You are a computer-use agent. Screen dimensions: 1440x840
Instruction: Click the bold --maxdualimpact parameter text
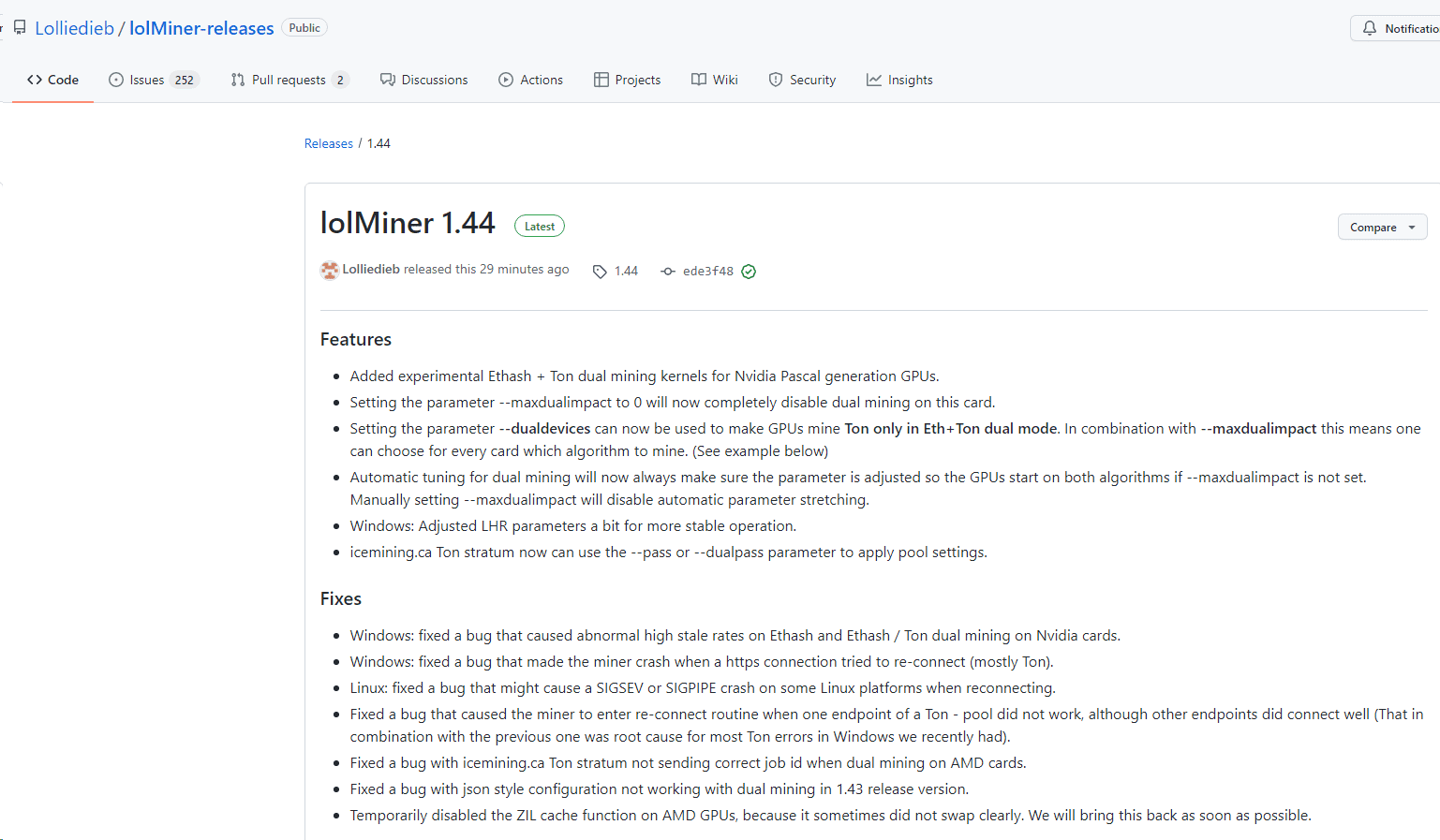point(1259,428)
